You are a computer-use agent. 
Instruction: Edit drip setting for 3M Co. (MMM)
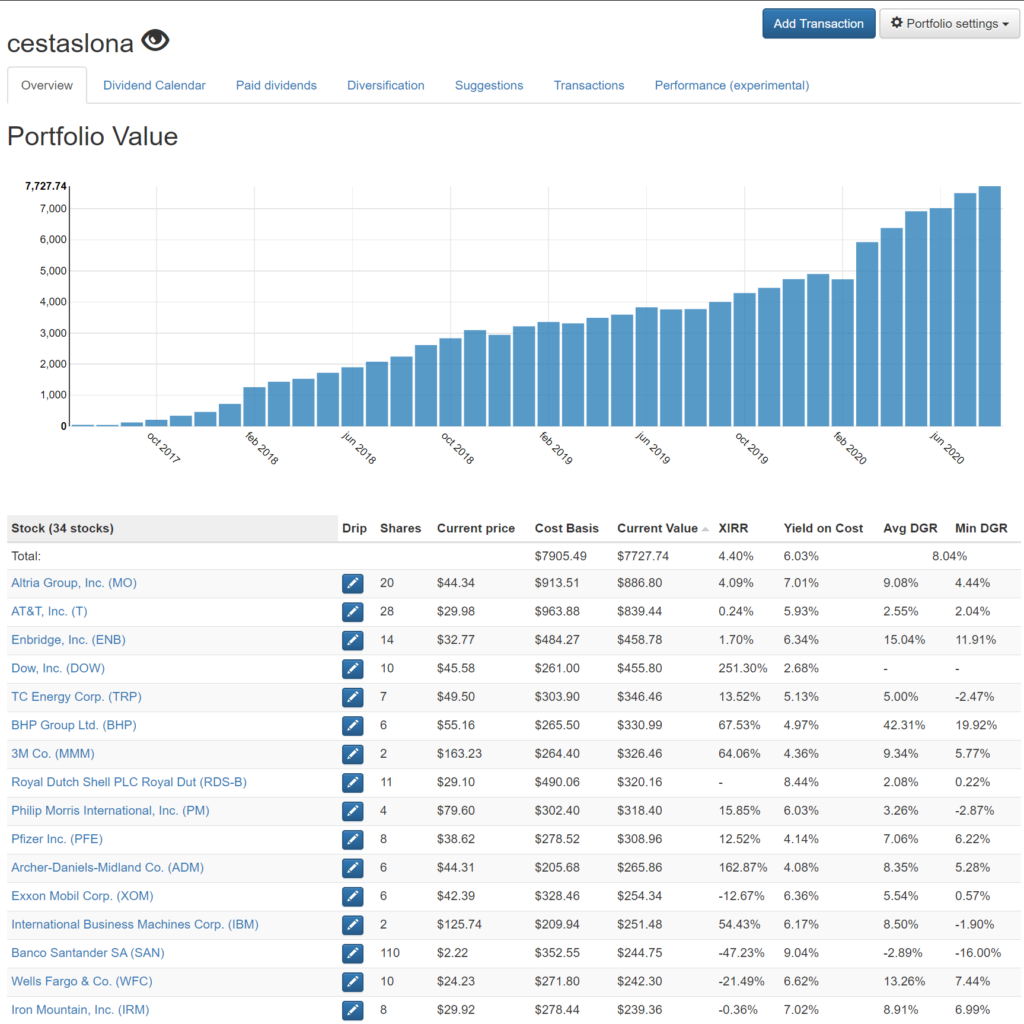[353, 754]
